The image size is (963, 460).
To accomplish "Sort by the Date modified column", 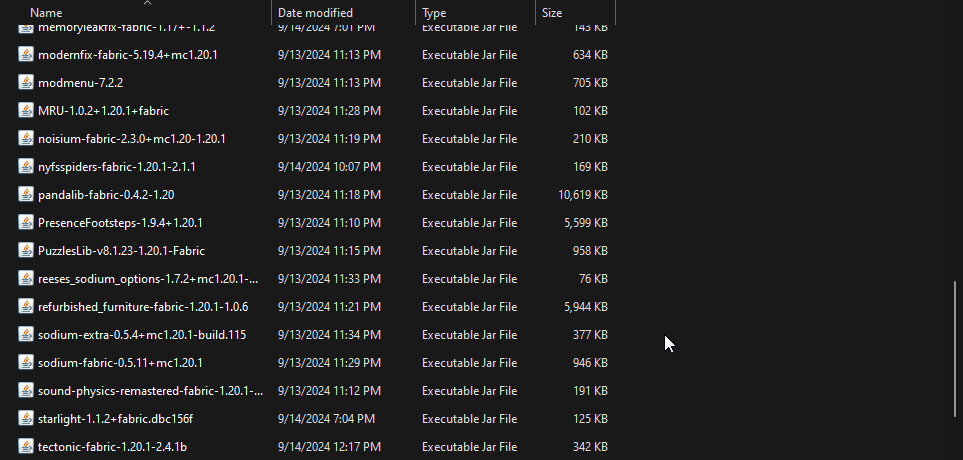I will coord(315,13).
